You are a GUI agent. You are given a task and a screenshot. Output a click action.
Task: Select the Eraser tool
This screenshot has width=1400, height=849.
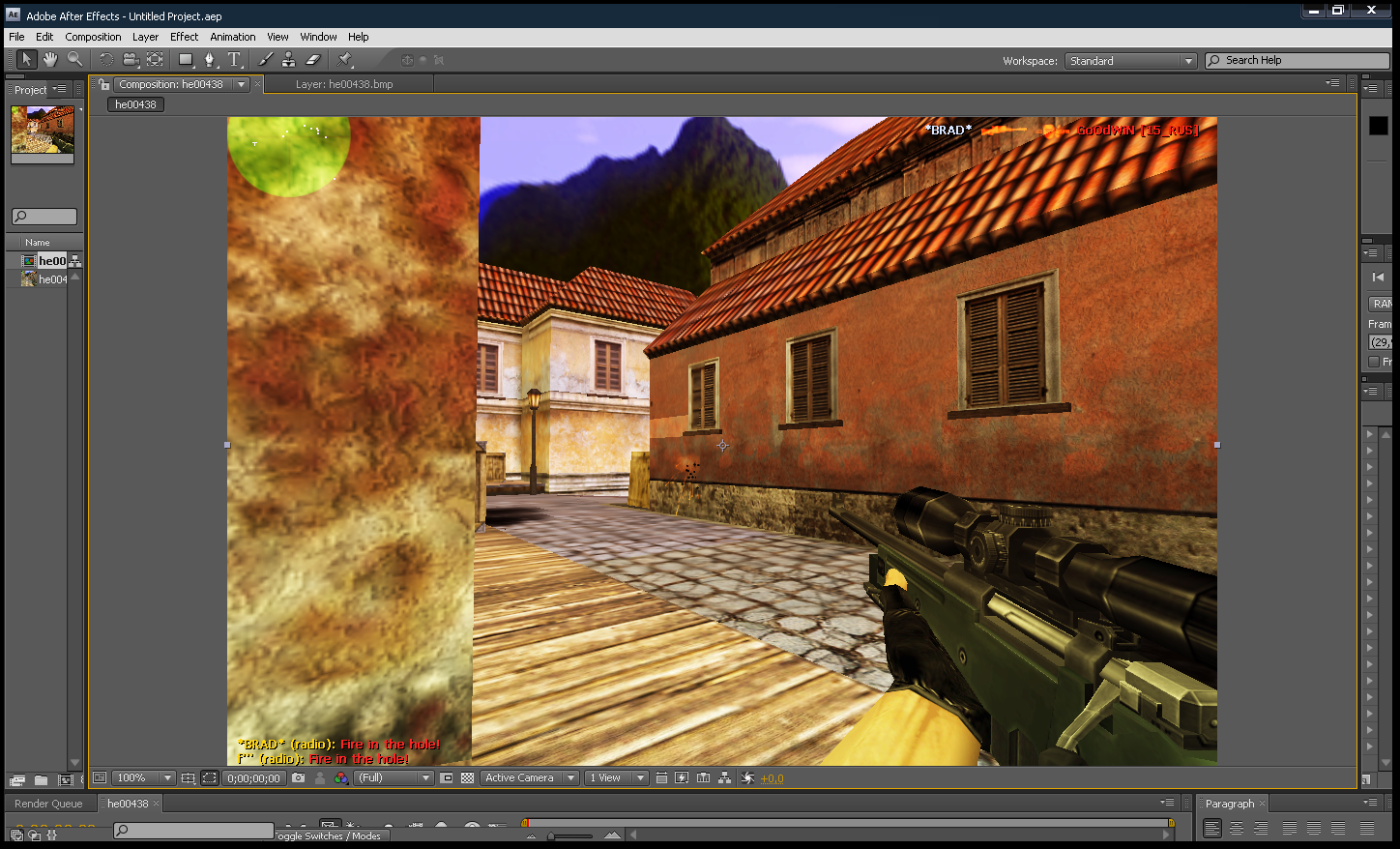[x=312, y=60]
